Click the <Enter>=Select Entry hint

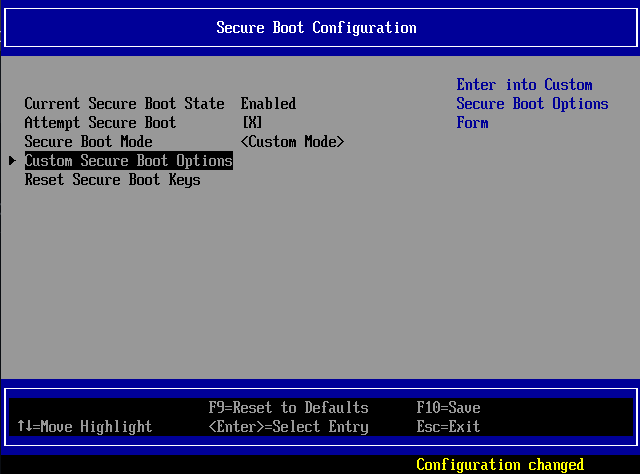[x=288, y=427]
